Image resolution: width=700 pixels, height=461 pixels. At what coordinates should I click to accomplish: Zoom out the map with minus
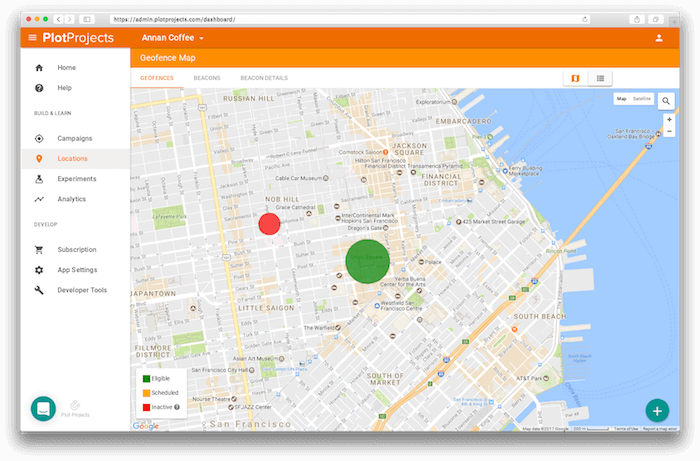click(669, 131)
